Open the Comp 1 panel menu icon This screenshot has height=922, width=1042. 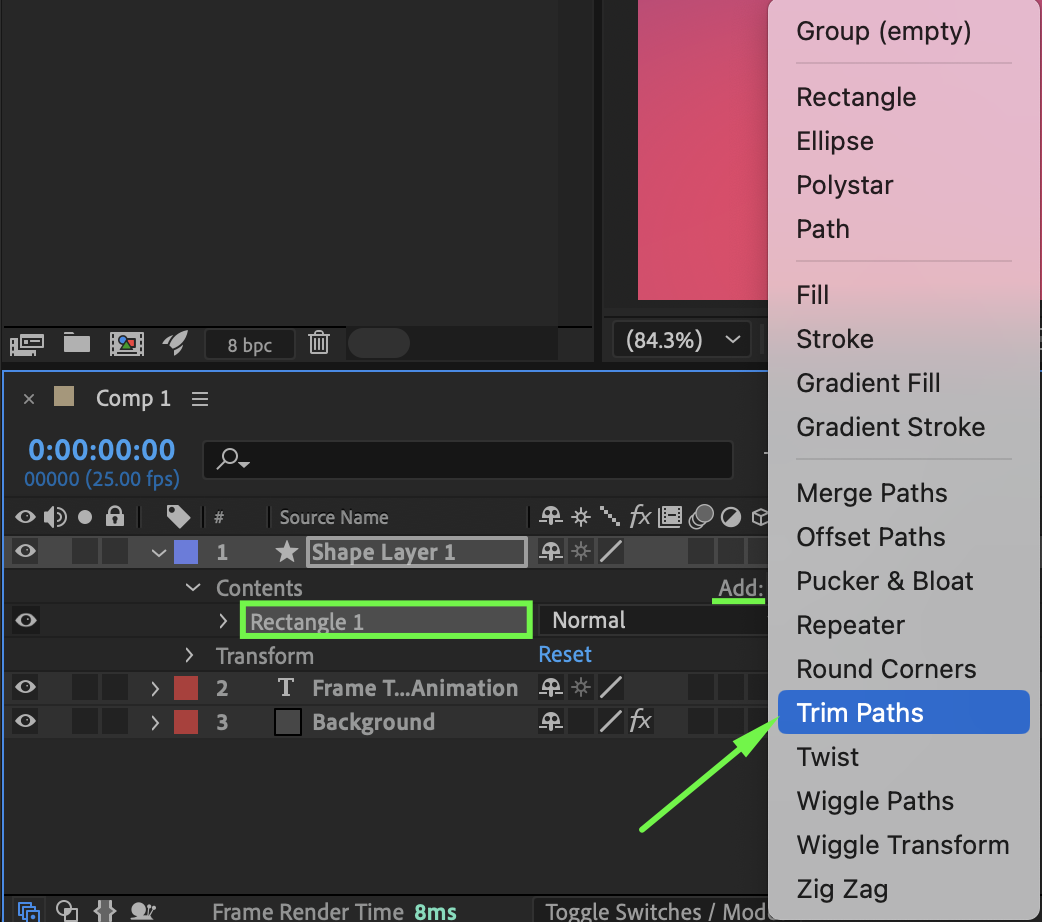(200, 399)
